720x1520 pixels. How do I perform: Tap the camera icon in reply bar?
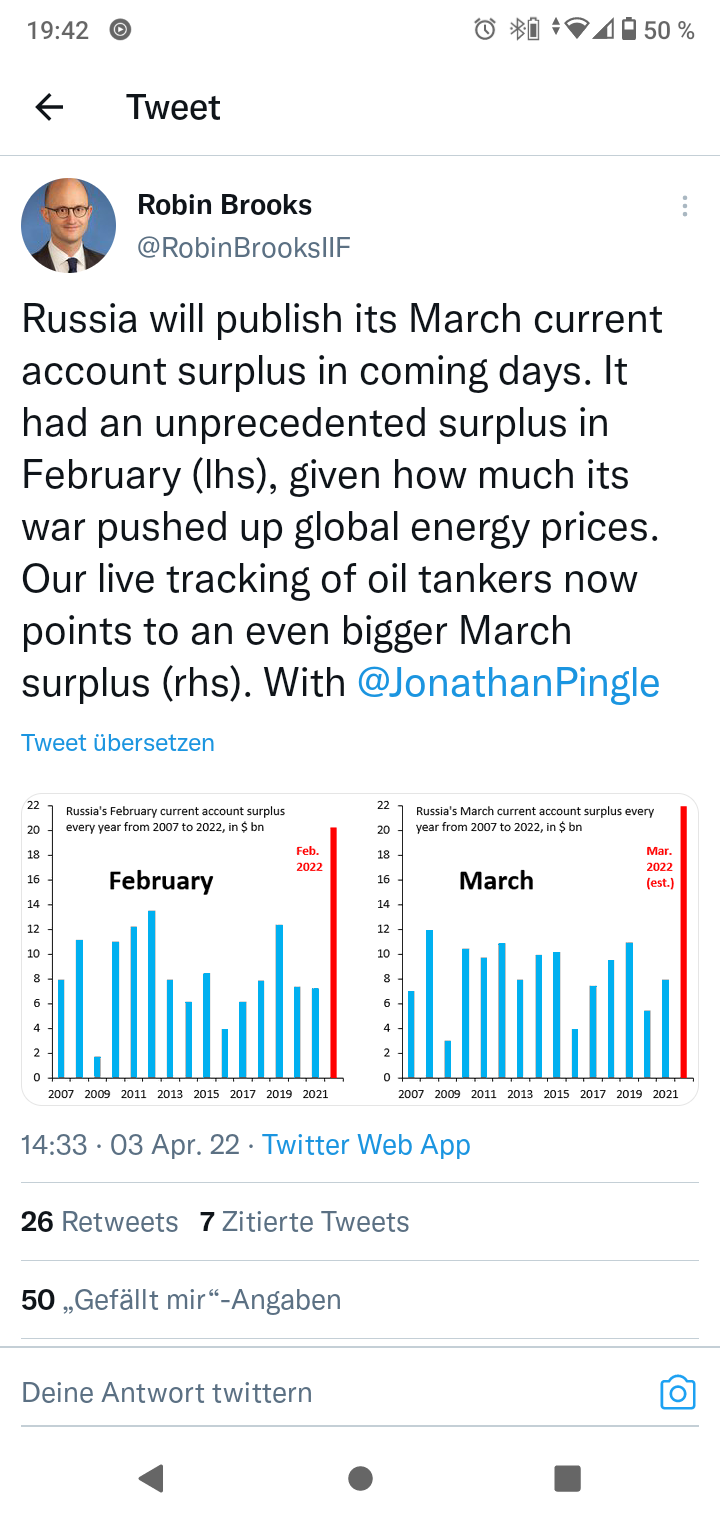(677, 1392)
